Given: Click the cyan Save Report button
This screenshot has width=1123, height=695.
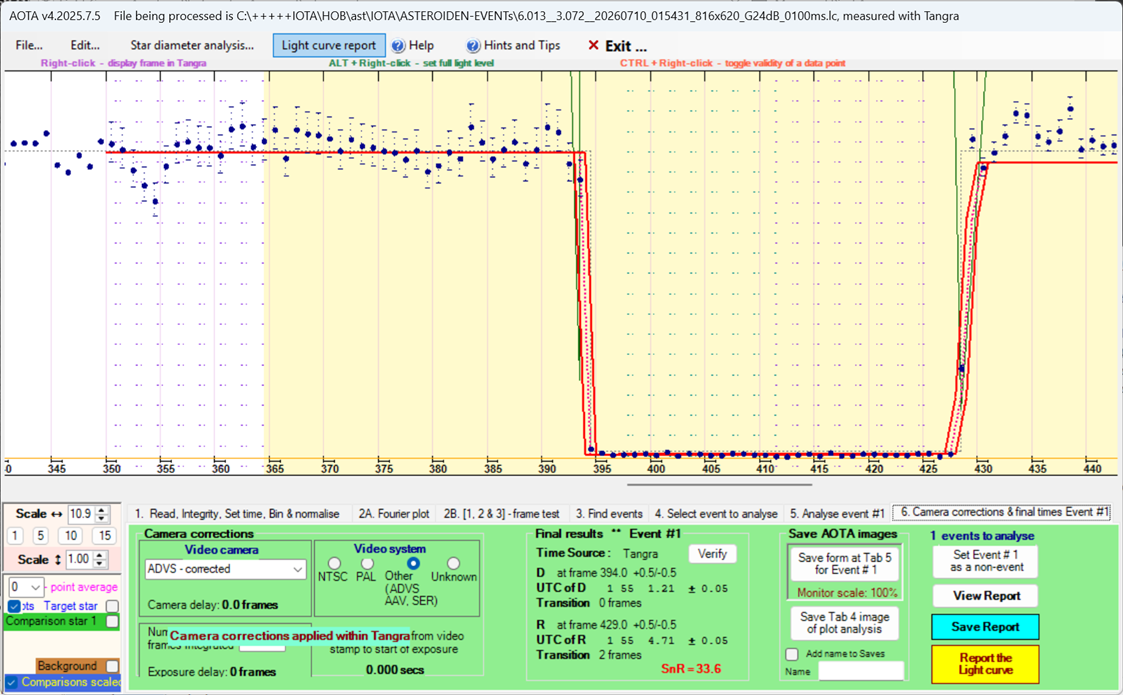Looking at the screenshot, I should click(x=985, y=627).
